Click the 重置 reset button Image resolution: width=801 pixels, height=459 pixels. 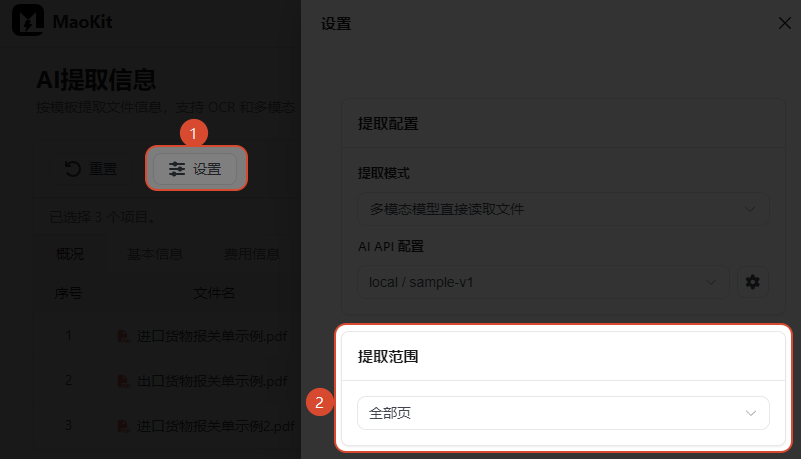(91, 169)
